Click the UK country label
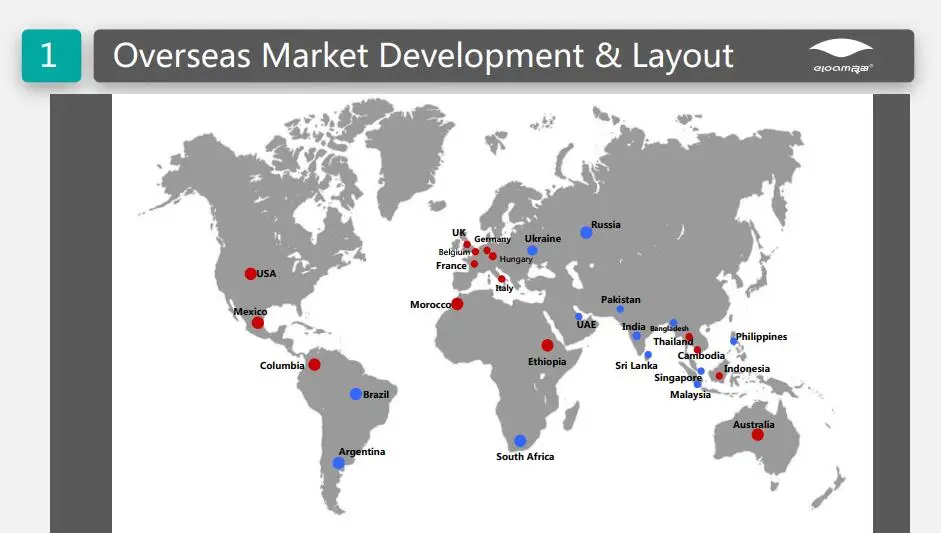This screenshot has width=941, height=533. [x=459, y=232]
